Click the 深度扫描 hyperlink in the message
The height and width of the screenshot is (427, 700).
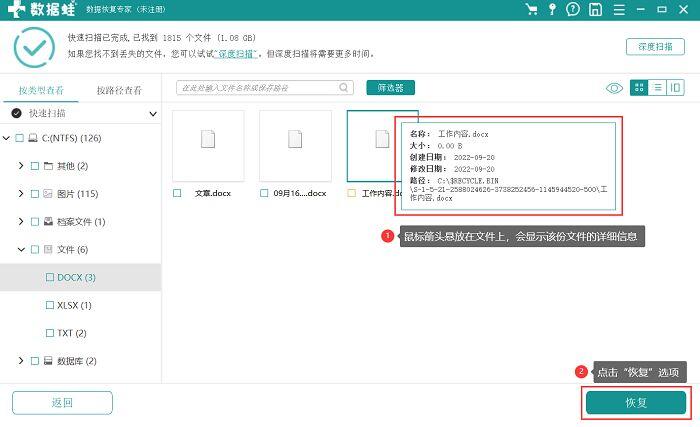(x=235, y=54)
